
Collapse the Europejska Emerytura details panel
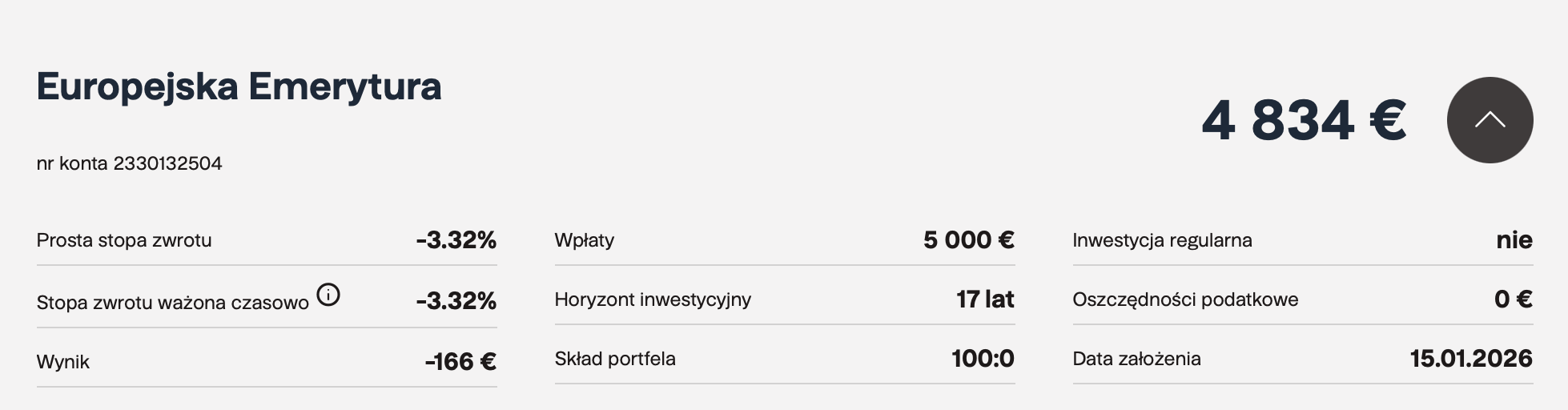tap(1490, 120)
